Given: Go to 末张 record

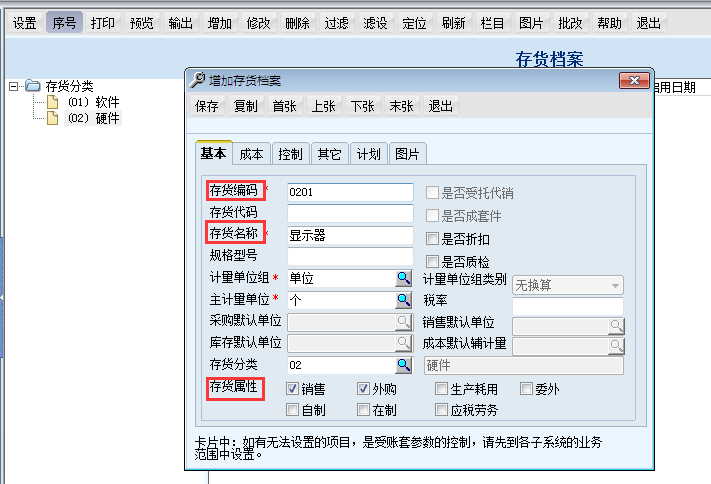Looking at the screenshot, I should click(402, 106).
